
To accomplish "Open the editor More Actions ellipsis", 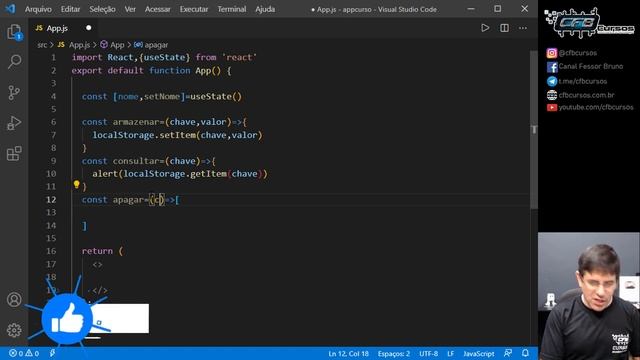I will pyautogui.click(x=523, y=28).
